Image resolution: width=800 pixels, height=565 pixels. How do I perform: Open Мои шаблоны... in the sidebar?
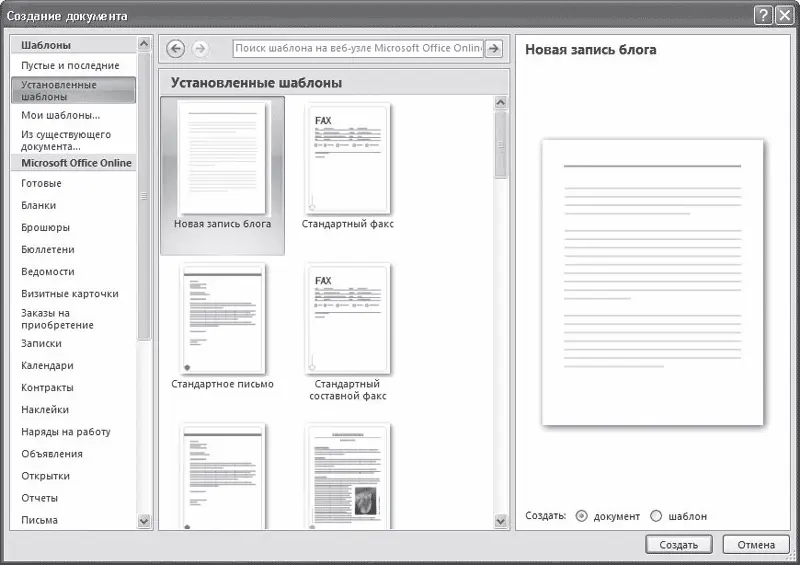[x=60, y=115]
